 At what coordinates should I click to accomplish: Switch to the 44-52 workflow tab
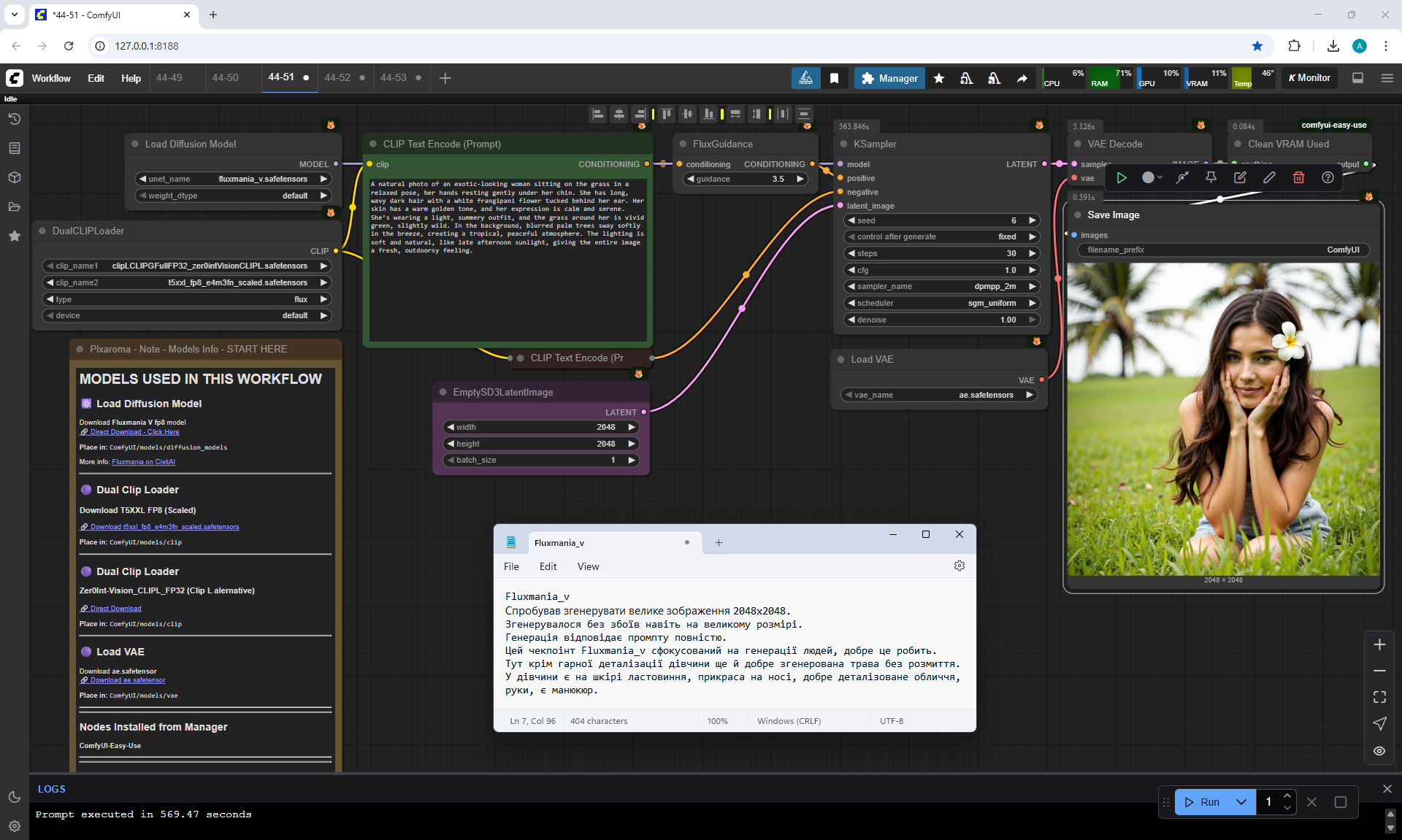click(x=337, y=77)
